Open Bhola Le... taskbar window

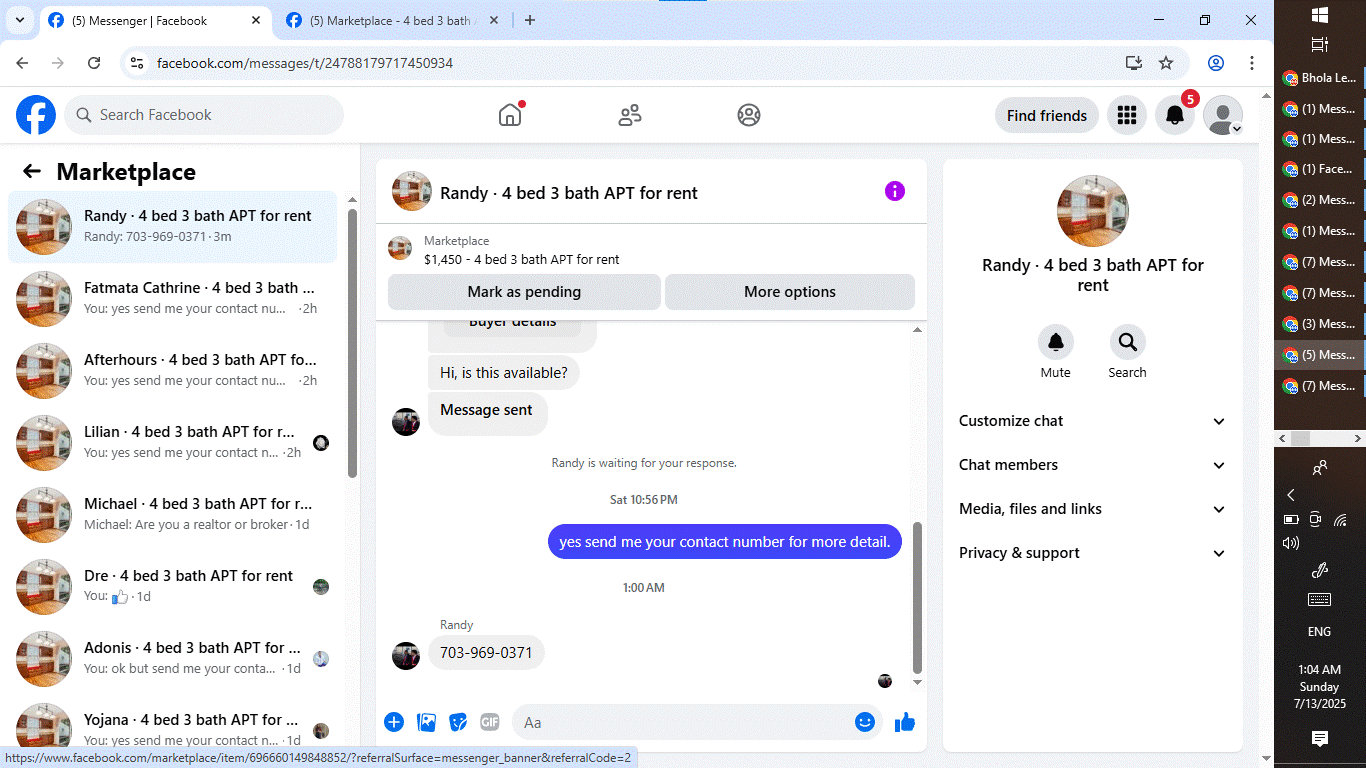coord(1320,78)
